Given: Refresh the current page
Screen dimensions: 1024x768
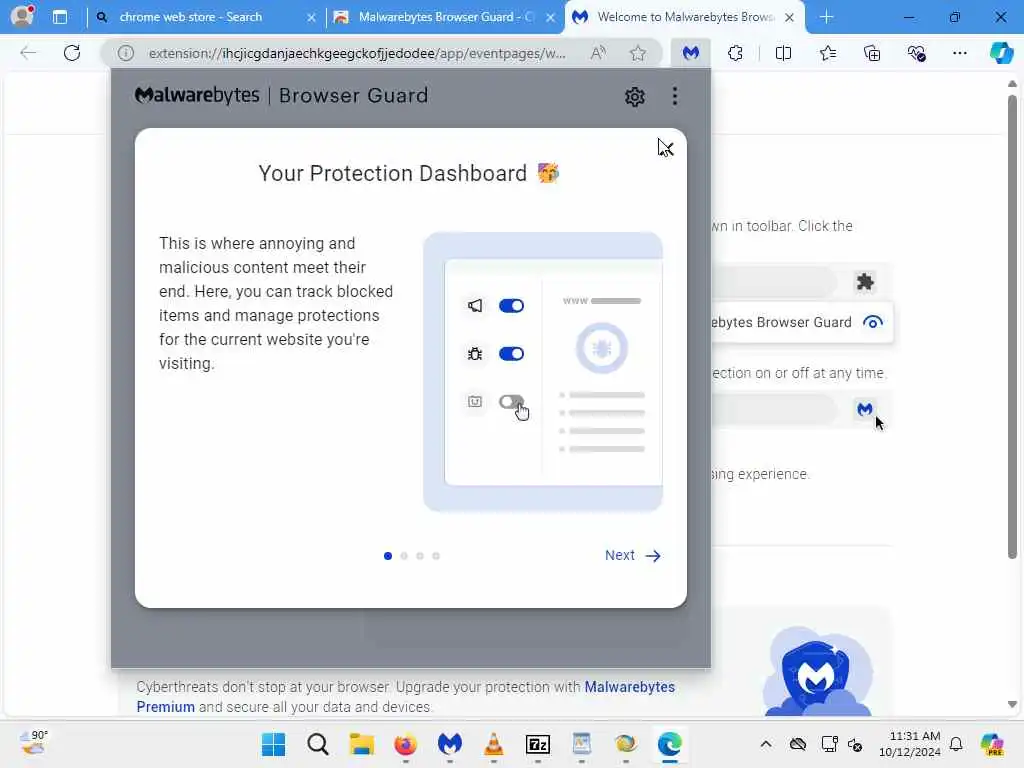Looking at the screenshot, I should pos(72,53).
